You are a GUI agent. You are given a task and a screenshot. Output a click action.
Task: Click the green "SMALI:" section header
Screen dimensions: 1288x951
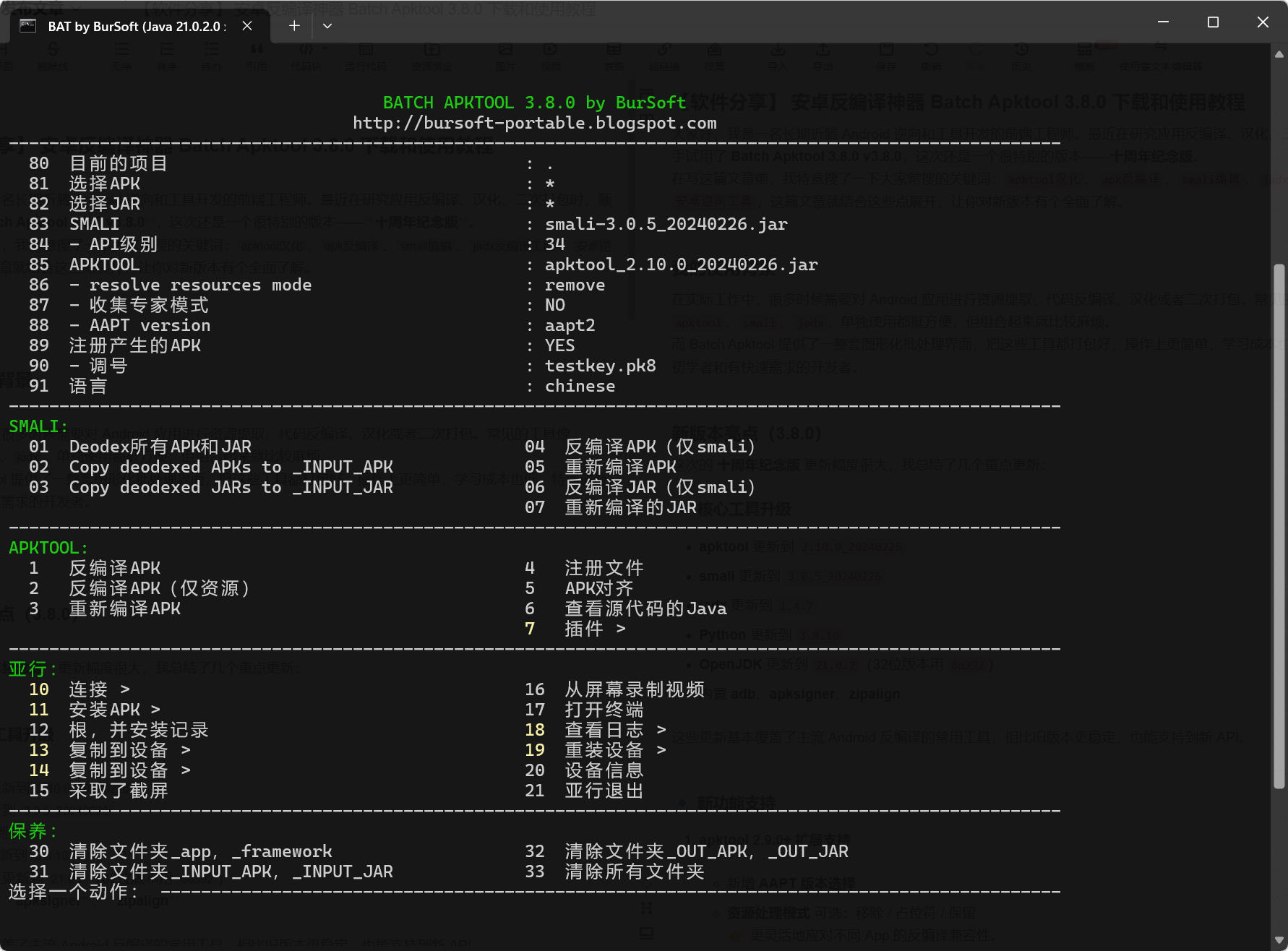[x=38, y=426]
